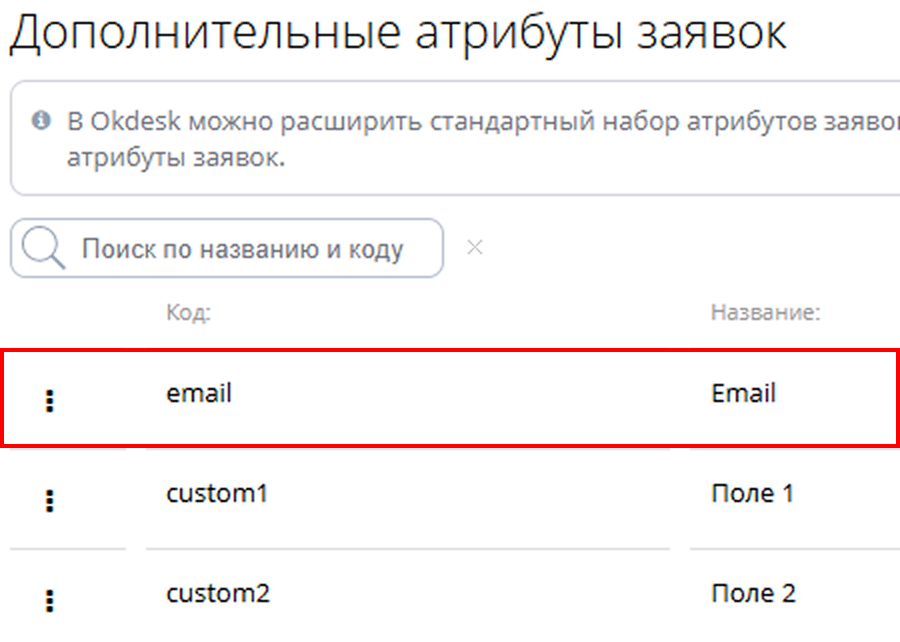
Task: Select the "custom2" code cell
Action: coord(218,593)
